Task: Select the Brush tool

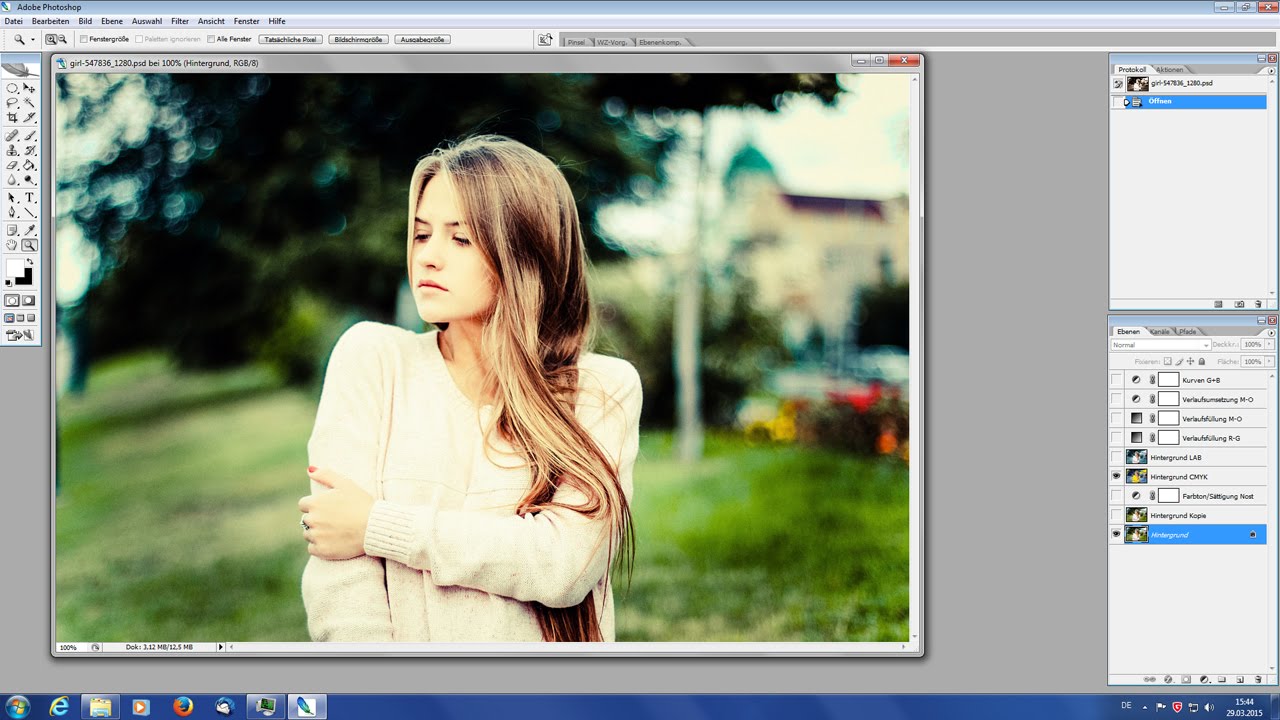Action: tap(29, 135)
